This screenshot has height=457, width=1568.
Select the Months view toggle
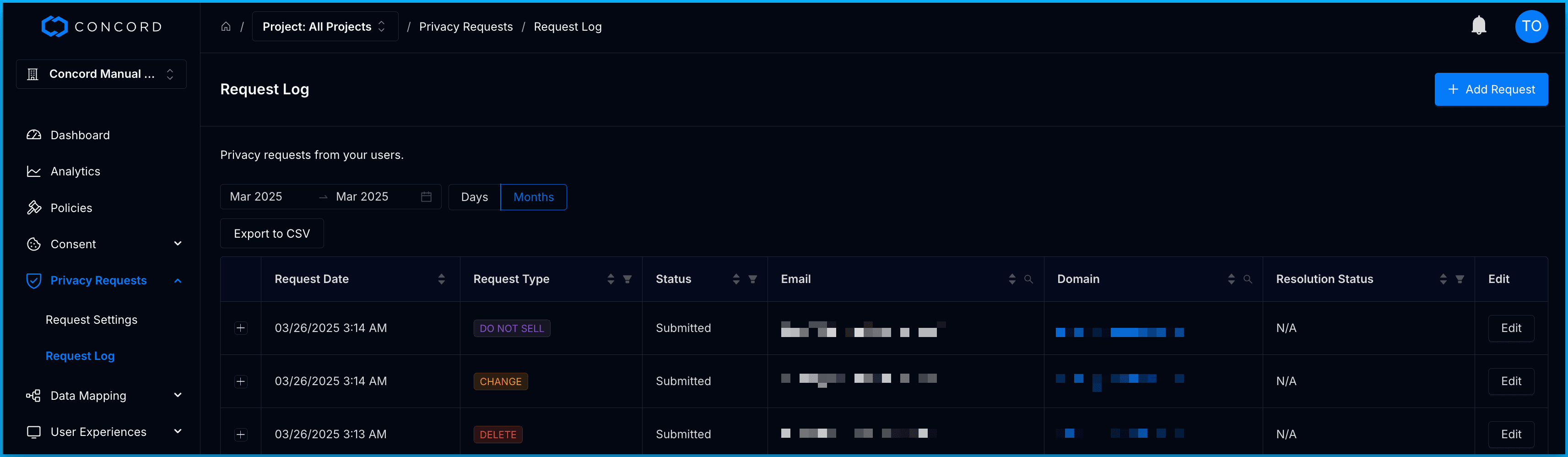[533, 197]
